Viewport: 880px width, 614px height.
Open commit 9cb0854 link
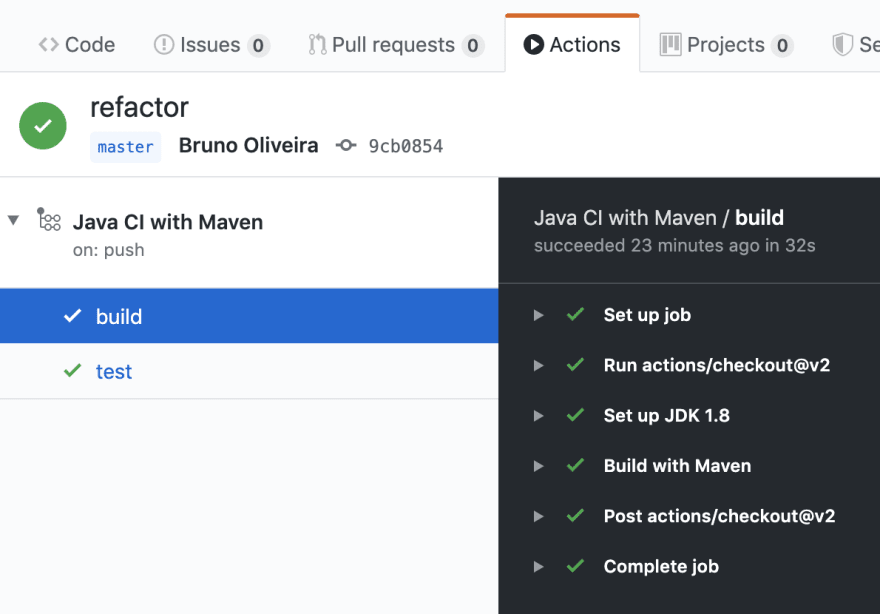pyautogui.click(x=406, y=146)
